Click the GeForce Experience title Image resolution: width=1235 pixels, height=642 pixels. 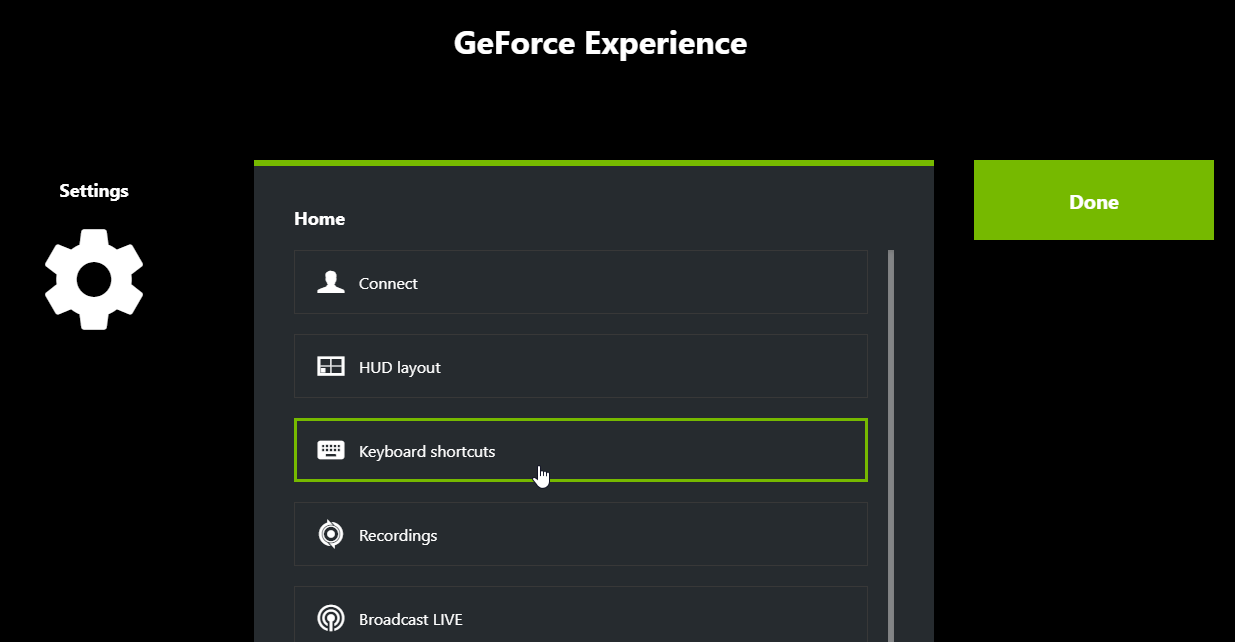[600, 42]
